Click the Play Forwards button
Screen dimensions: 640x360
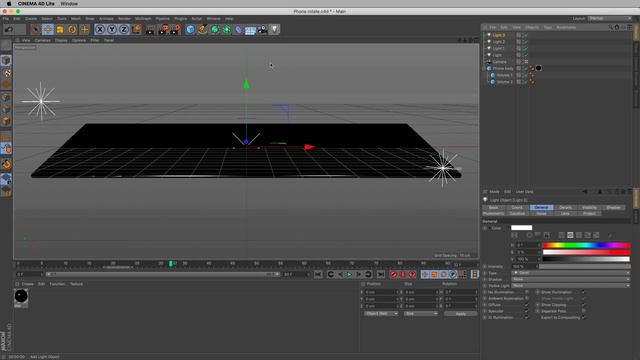tap(349, 275)
